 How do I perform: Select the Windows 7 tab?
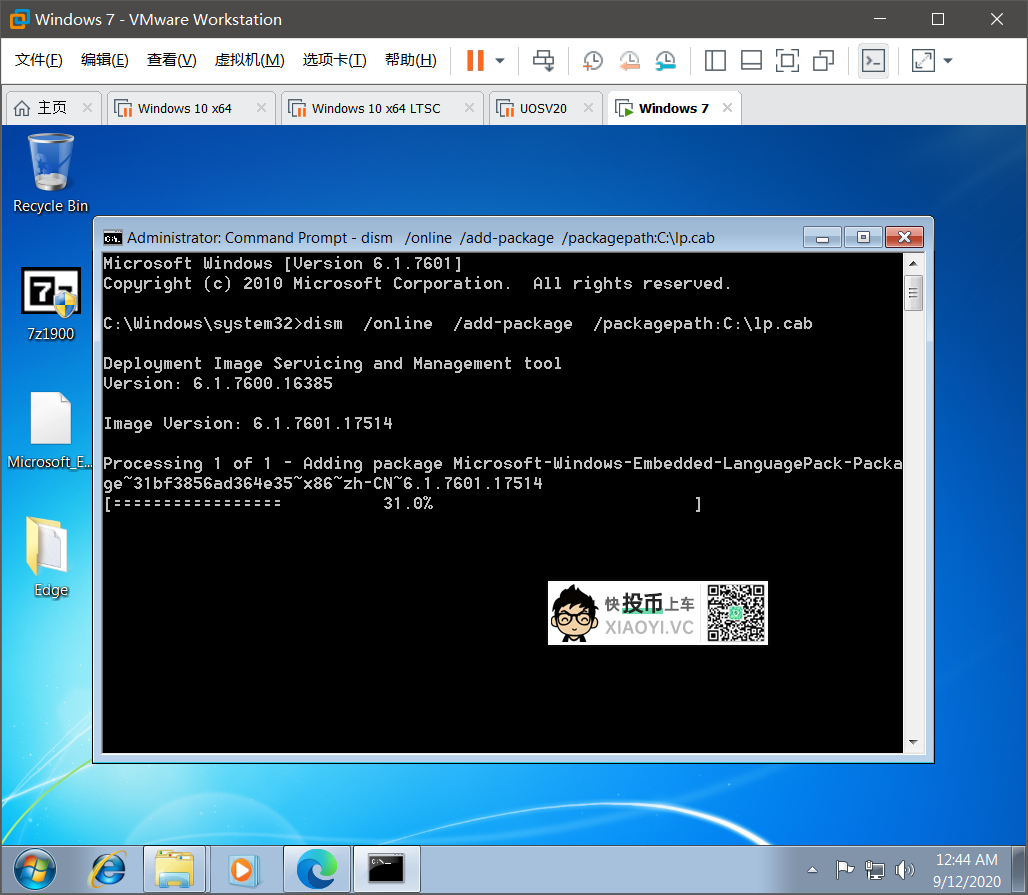click(x=673, y=108)
